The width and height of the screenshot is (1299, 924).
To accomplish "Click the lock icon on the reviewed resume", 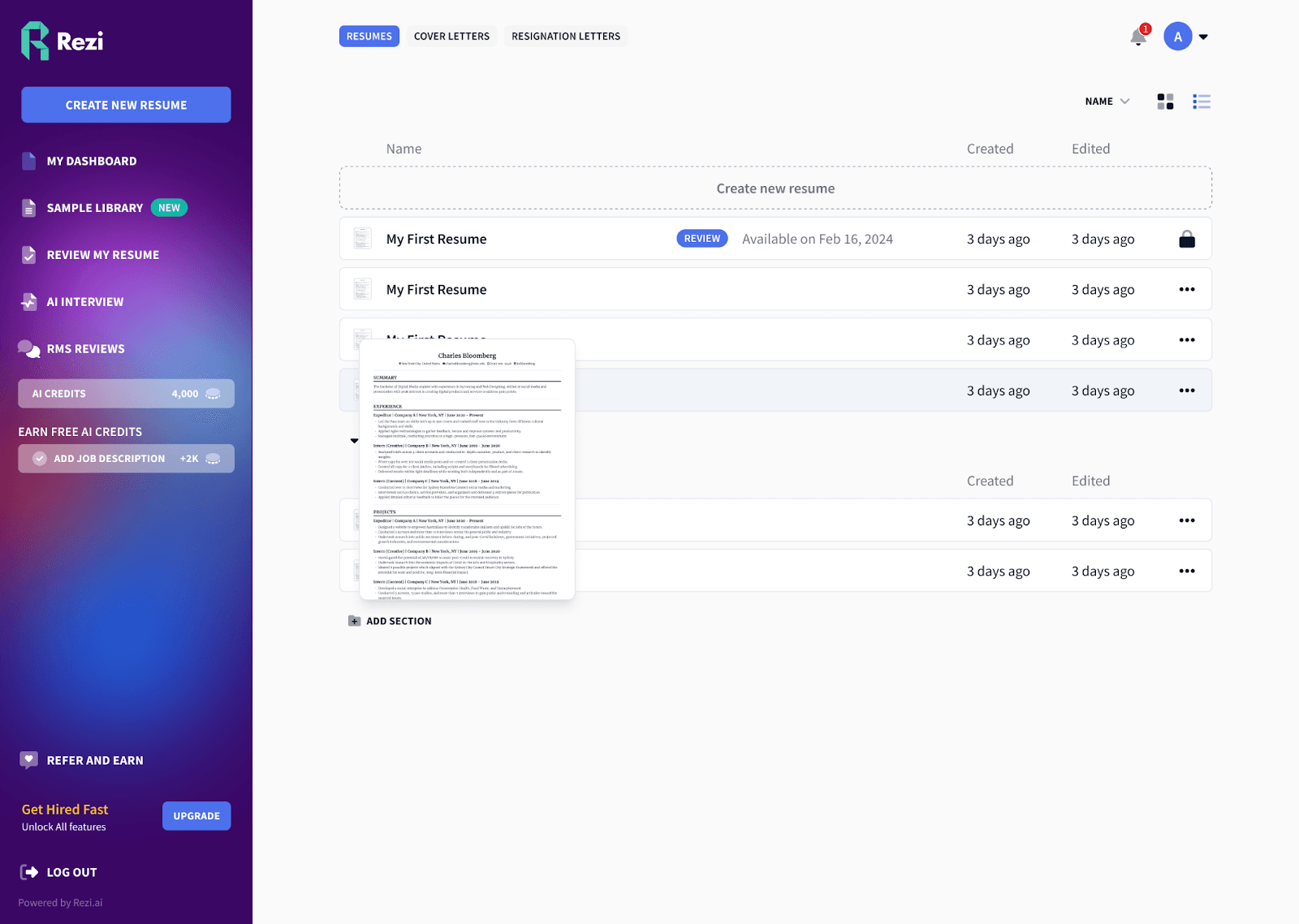I will click(1187, 239).
